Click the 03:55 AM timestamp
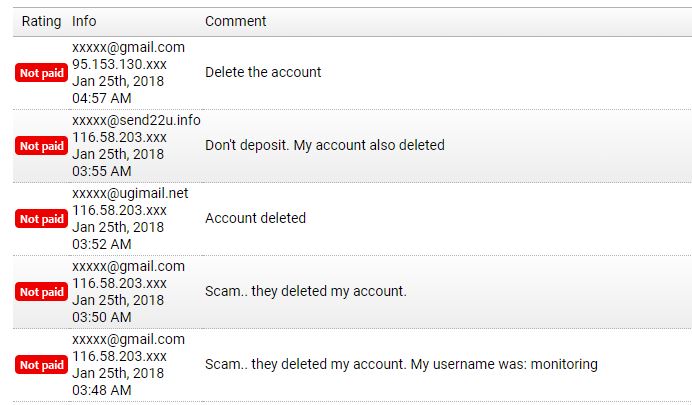This screenshot has width=692, height=405. pos(101,171)
